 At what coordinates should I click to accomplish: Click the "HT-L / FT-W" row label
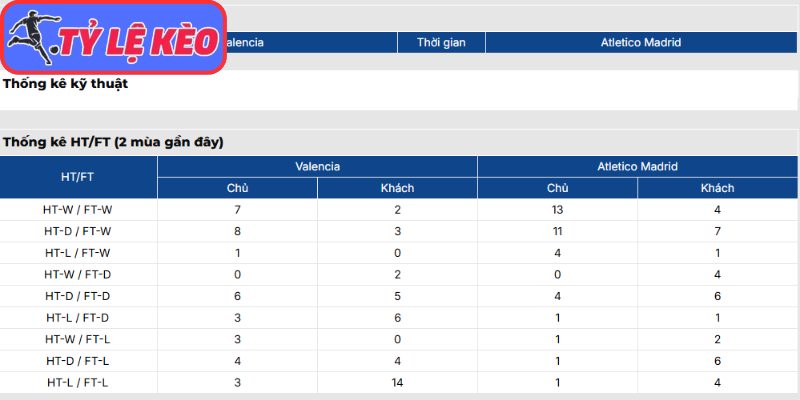[x=78, y=253]
